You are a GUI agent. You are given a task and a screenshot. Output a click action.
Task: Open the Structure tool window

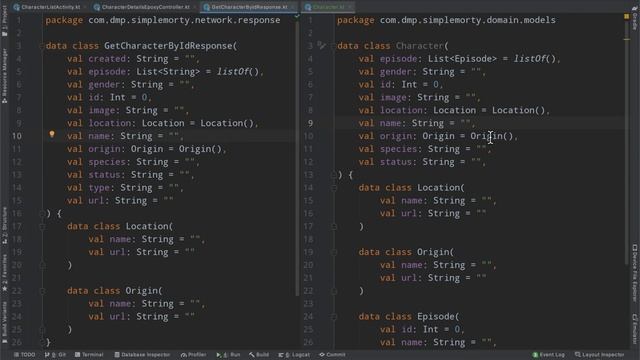coord(4,225)
